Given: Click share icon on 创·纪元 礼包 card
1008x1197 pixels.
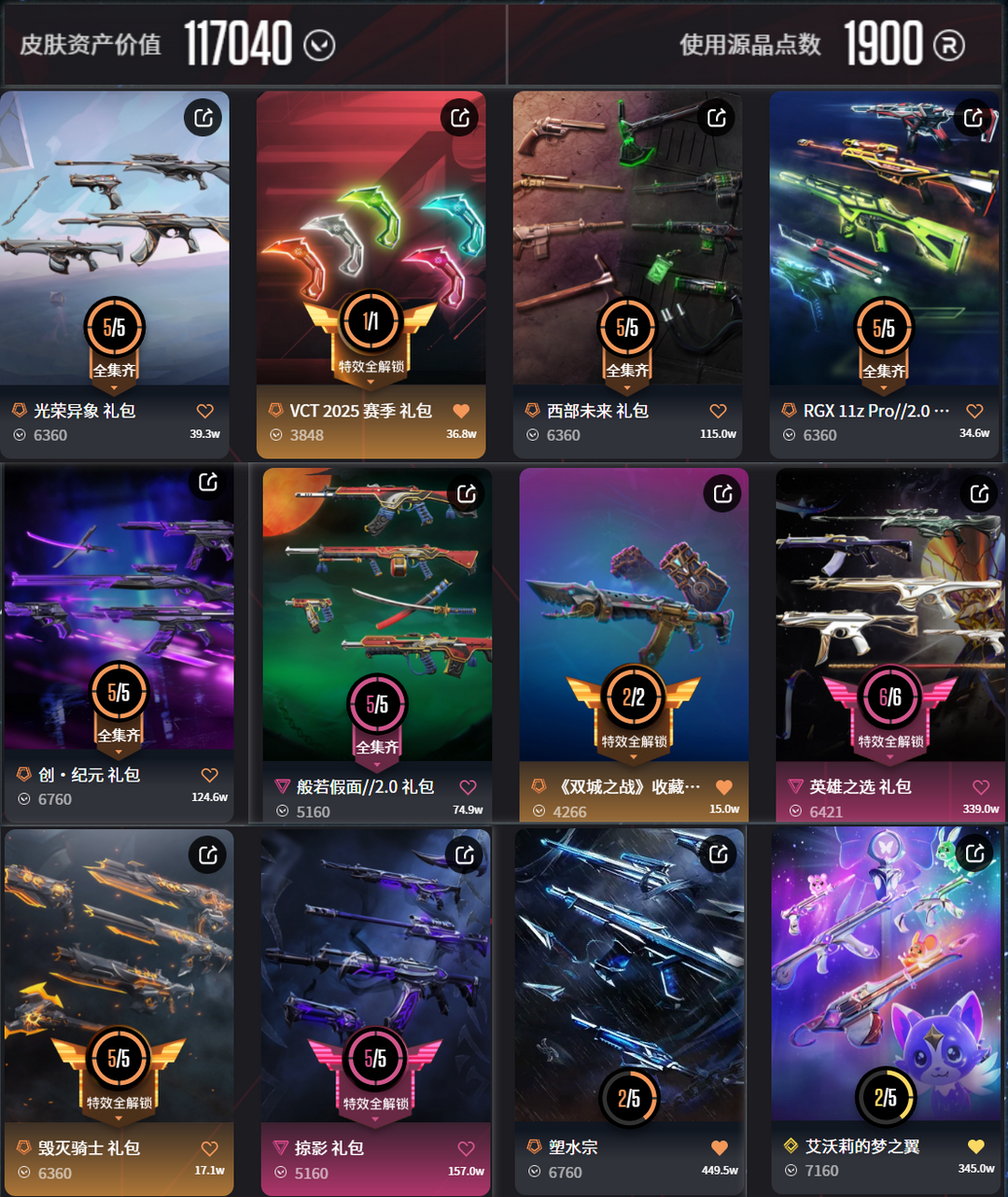Looking at the screenshot, I should [x=207, y=482].
